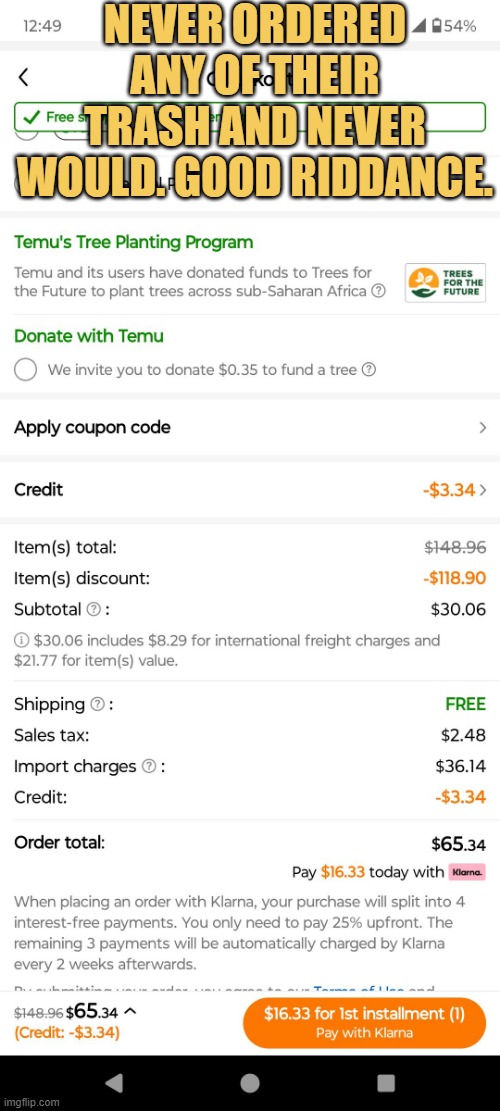Open the tree planting help question icon
The image size is (500, 1111).
pyautogui.click(x=379, y=291)
